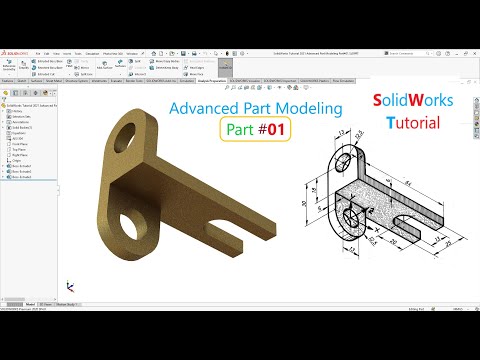This screenshot has width=480, height=360.
Task: Open the Reference Geometry dropdown arrow
Action: (9, 74)
